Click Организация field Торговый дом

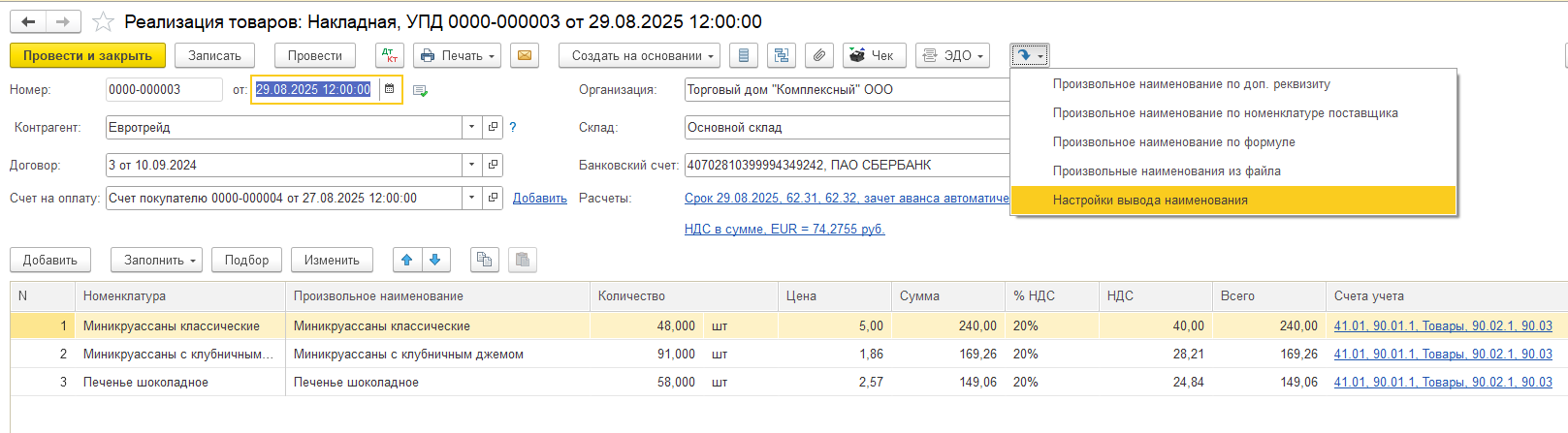pyautogui.click(x=847, y=89)
